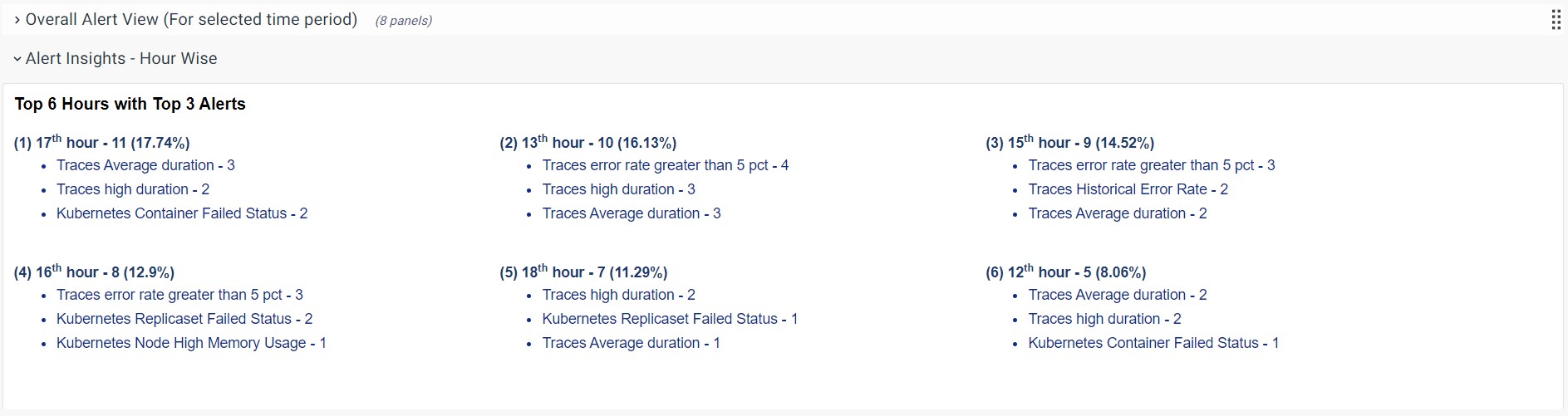Click Traces high duration under 18th hour

click(618, 295)
